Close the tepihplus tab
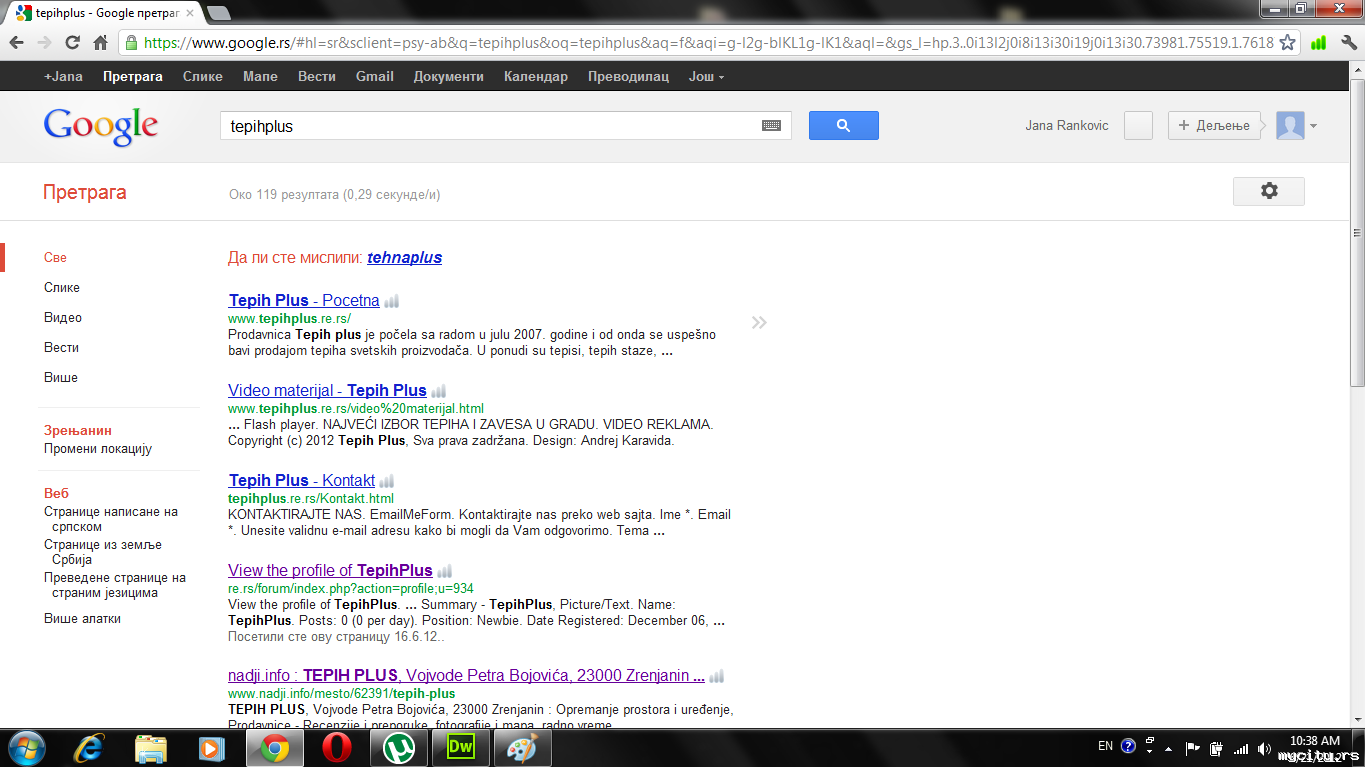The image size is (1365, 767). (190, 13)
